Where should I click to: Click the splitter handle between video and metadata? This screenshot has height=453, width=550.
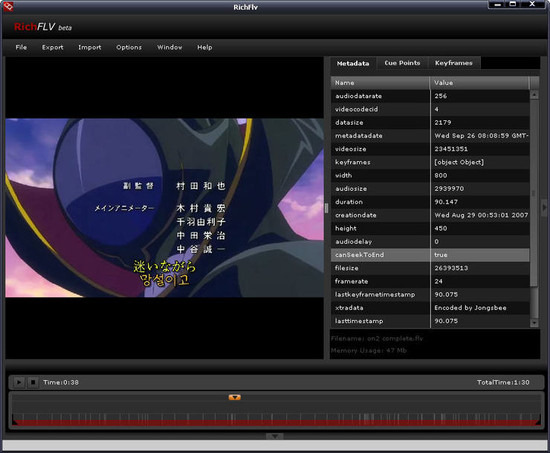[327, 208]
